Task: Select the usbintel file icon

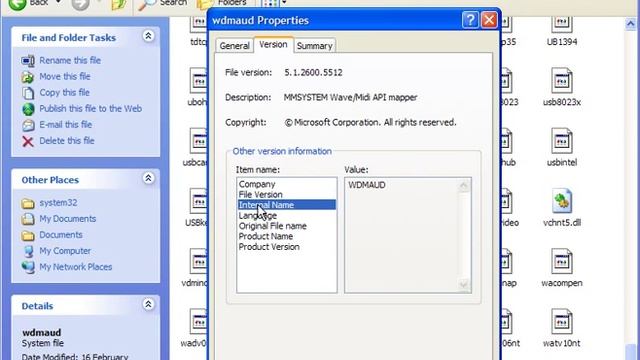Action: (562, 141)
